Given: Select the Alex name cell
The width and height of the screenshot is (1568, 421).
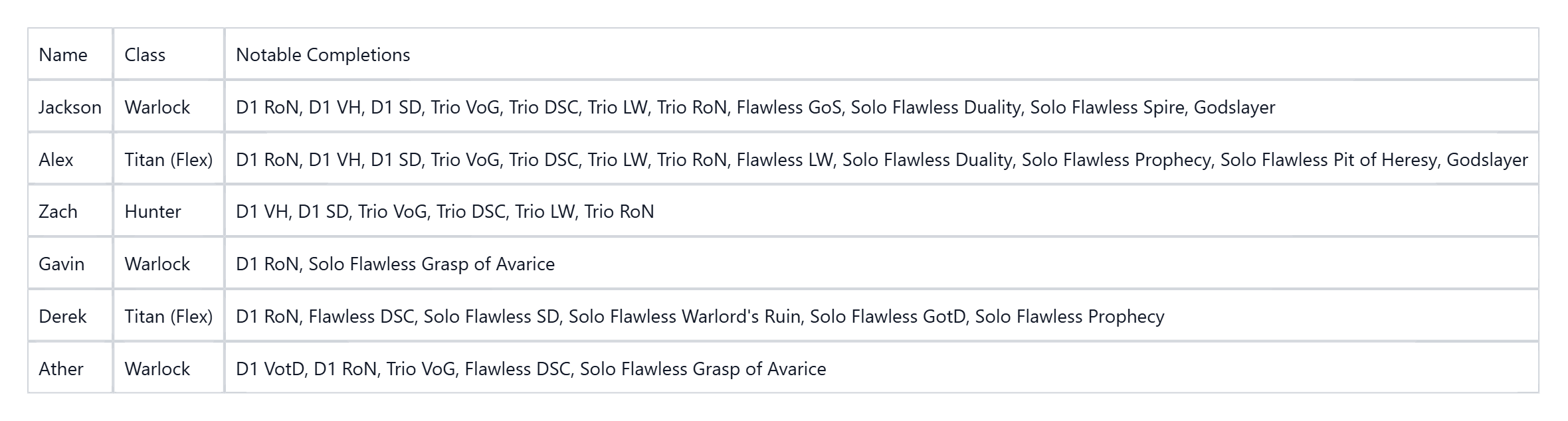Looking at the screenshot, I should (x=56, y=159).
